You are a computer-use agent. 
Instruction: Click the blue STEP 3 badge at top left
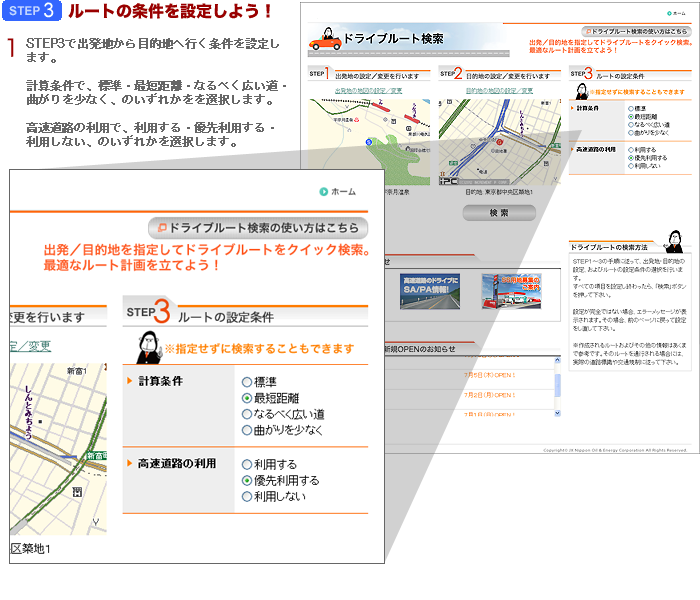[x=32, y=10]
